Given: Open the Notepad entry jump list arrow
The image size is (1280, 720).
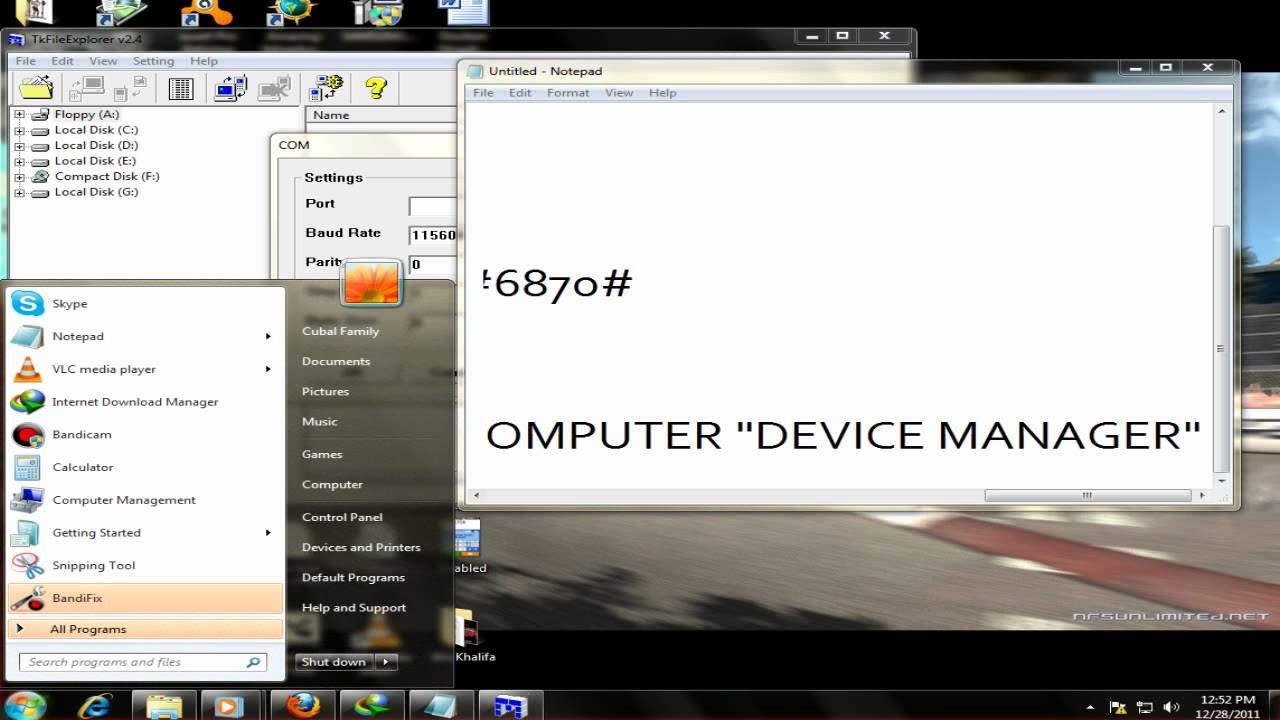Looking at the screenshot, I should coord(268,337).
